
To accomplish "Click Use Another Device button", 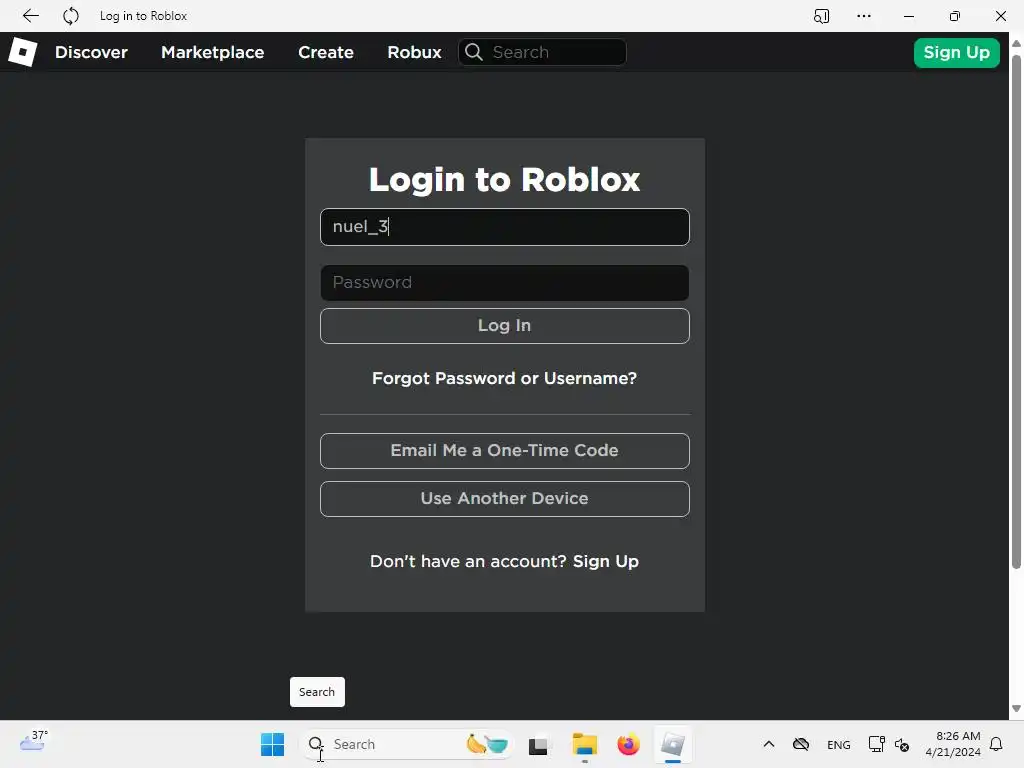I will pyautogui.click(x=505, y=499).
